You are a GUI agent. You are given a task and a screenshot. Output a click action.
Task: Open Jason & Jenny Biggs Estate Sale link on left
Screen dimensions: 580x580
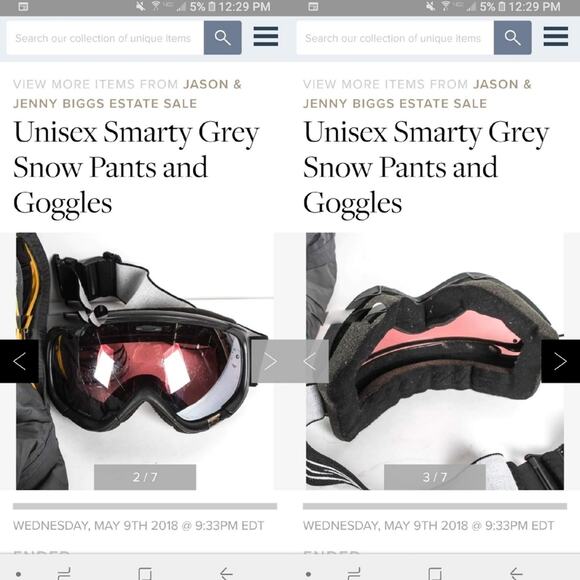[x=127, y=94]
